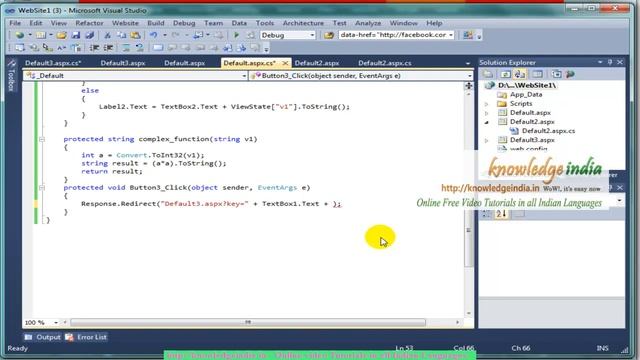Click the Copy toolbar icon
Image resolution: width=640 pixels, height=360 pixels.
121,36
